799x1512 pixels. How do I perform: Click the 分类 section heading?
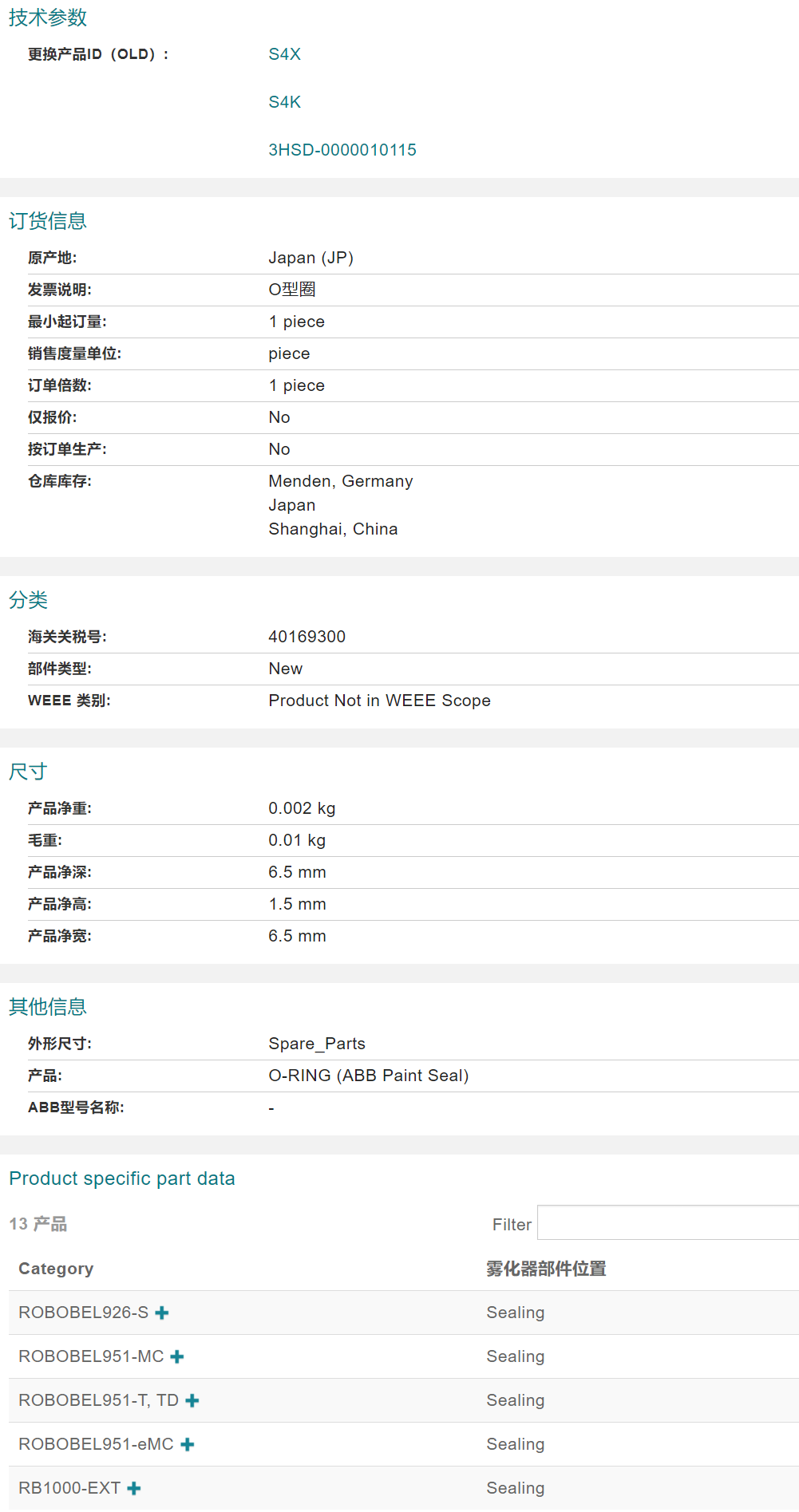coord(29,600)
